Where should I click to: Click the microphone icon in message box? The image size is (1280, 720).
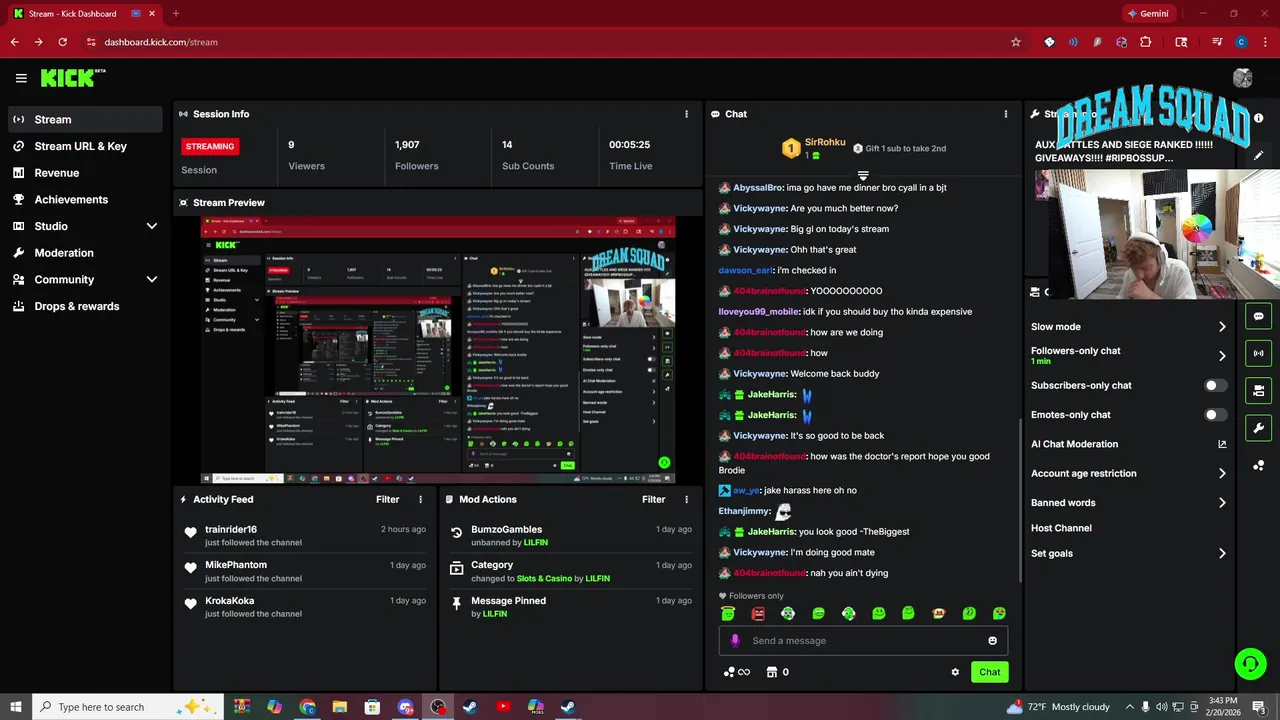[x=735, y=641]
